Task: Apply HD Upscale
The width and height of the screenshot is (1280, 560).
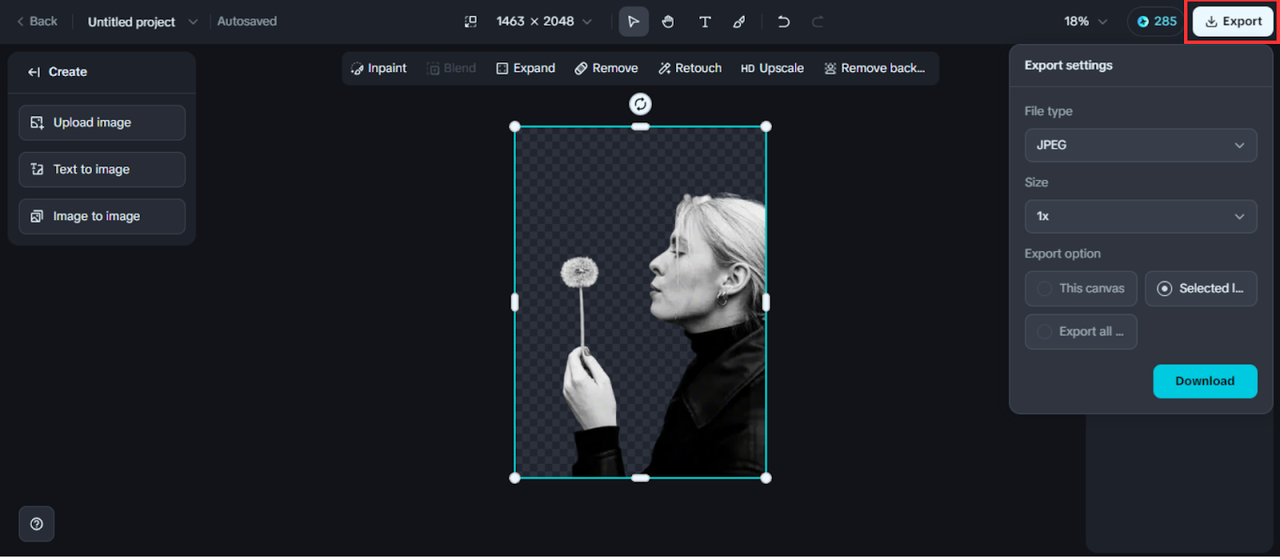Action: (x=772, y=68)
